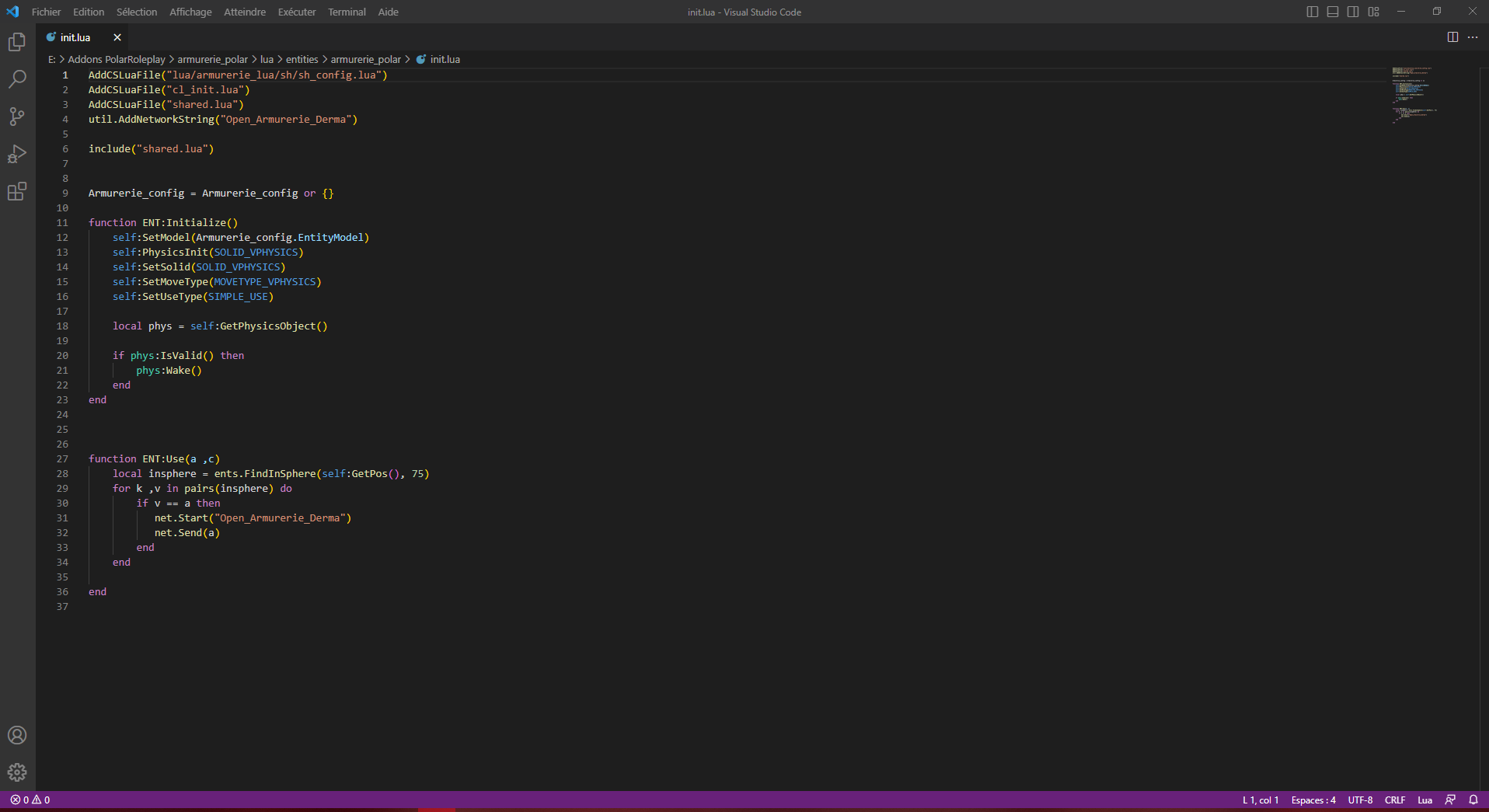Click the include("shared.lua") line
This screenshot has width=1489, height=812.
pyautogui.click(x=151, y=148)
